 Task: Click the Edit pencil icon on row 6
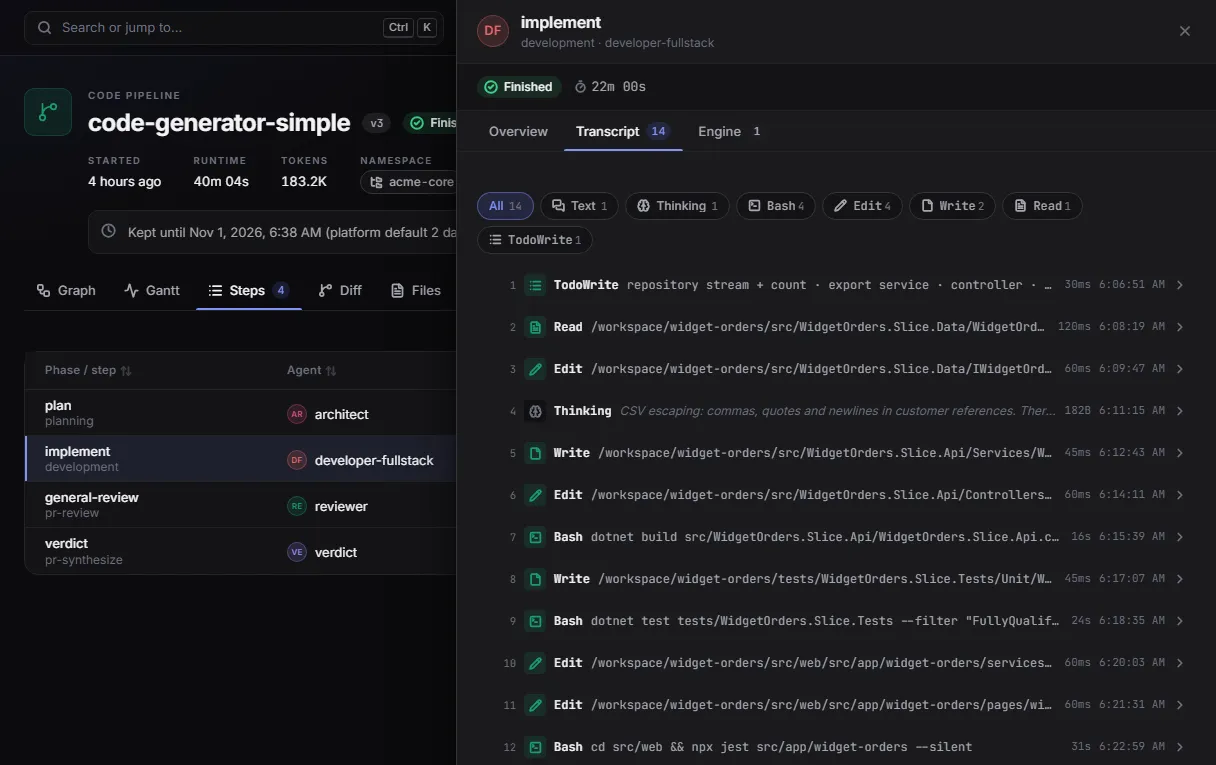pyautogui.click(x=535, y=495)
